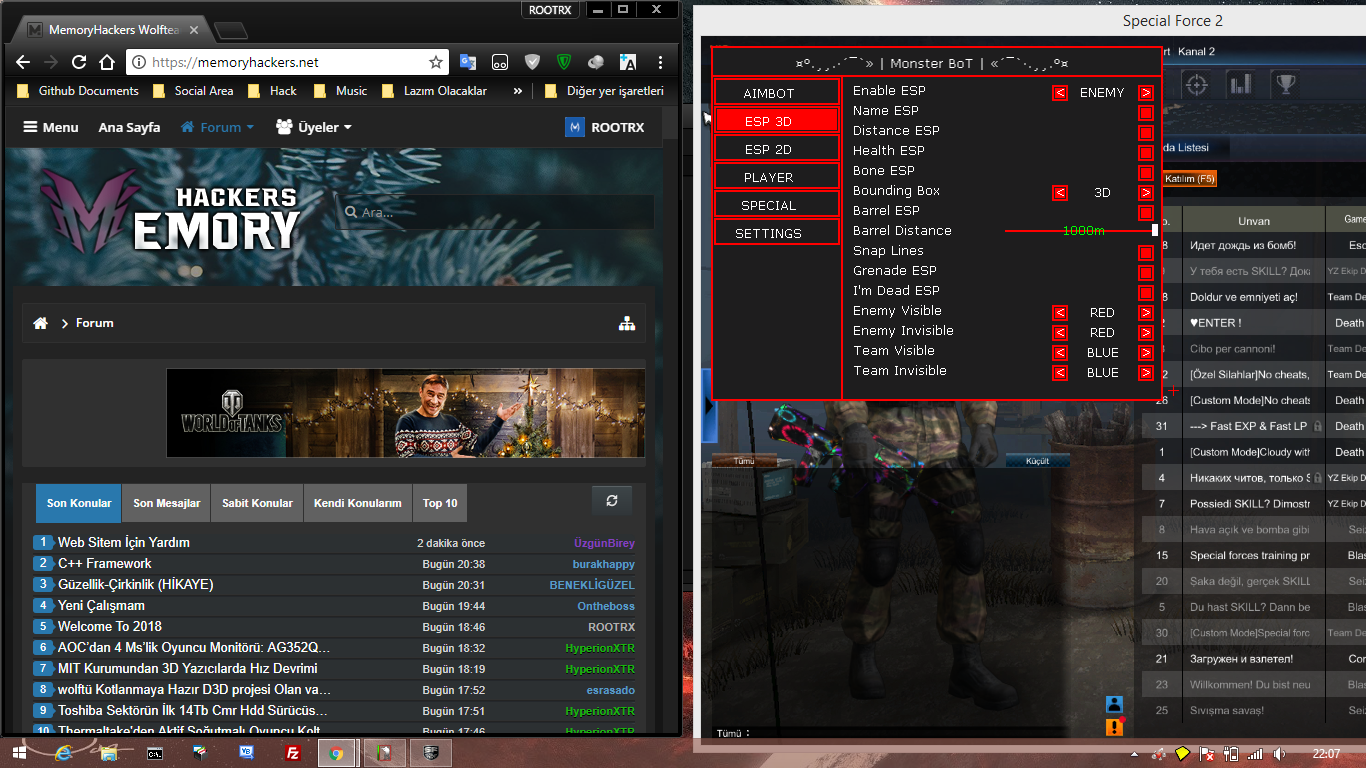Click the gray shield extension icon in Chrome
This screenshot has width=1366, height=768.
[x=532, y=62]
